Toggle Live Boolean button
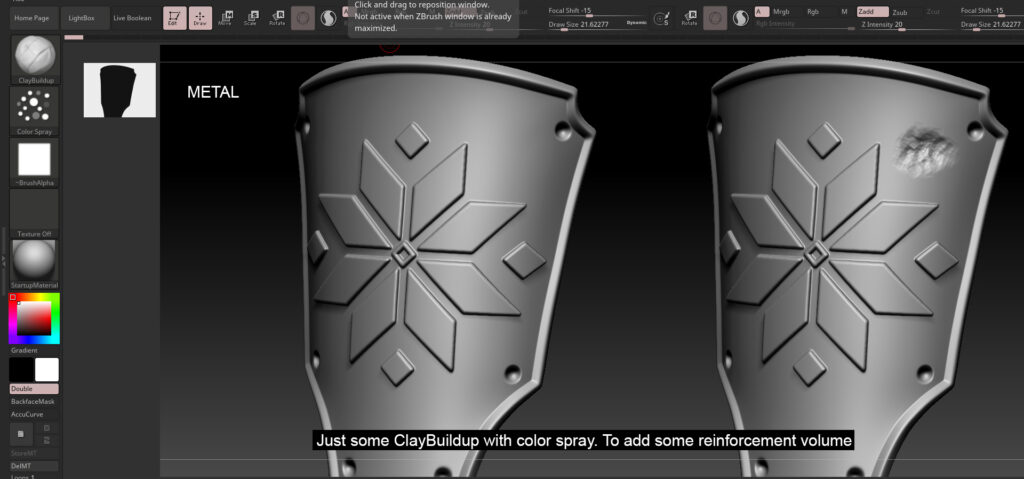 point(132,18)
